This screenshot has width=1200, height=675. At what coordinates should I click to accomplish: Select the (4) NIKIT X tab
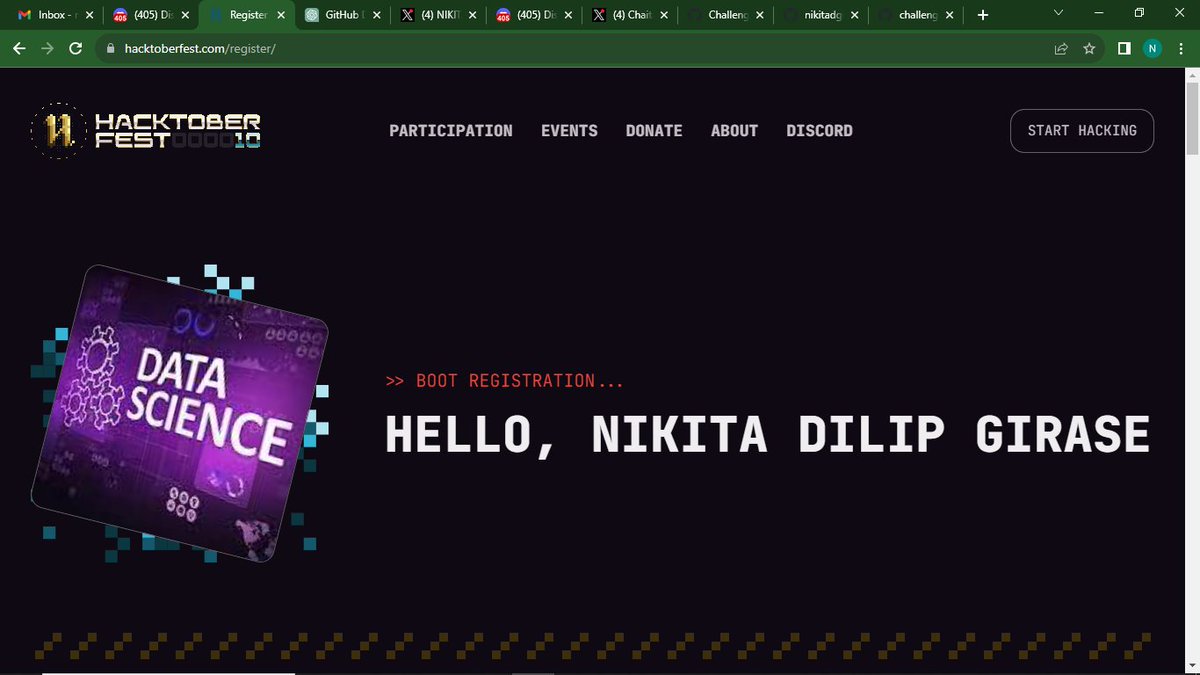click(x=439, y=15)
